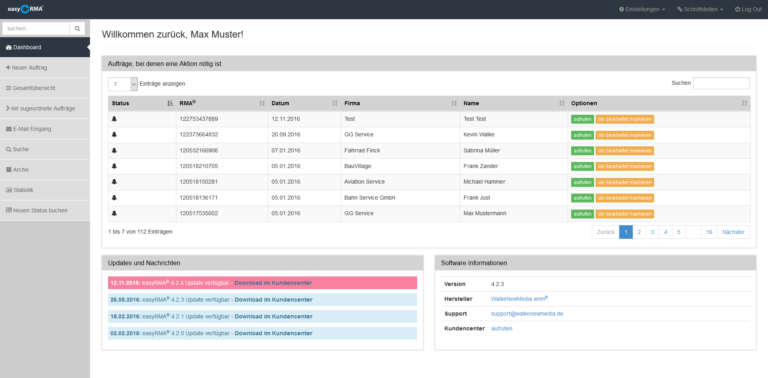Click sort arrows on the RMA column
This screenshot has width=768, height=378.
click(x=262, y=103)
